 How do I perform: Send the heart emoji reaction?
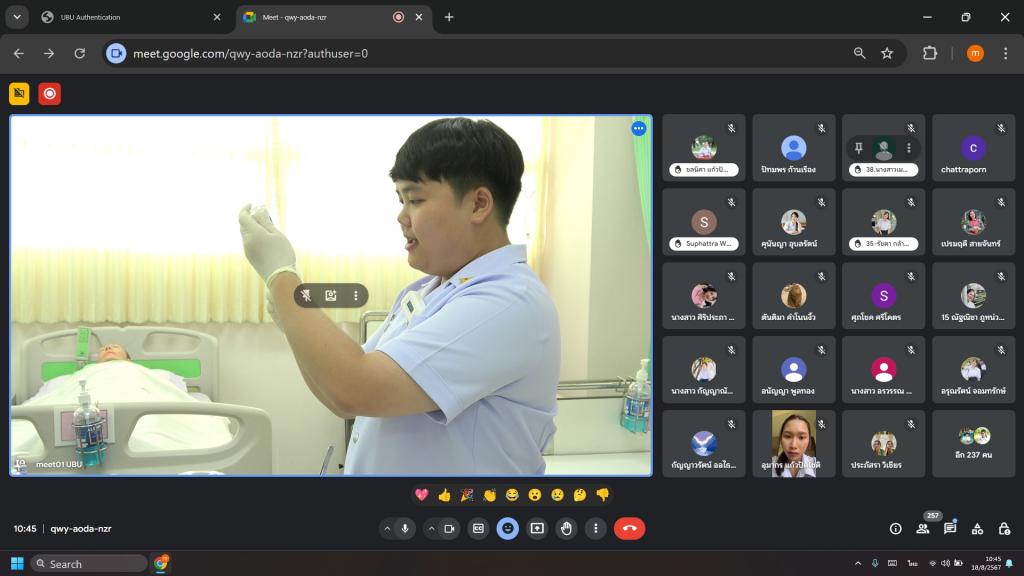coord(422,495)
